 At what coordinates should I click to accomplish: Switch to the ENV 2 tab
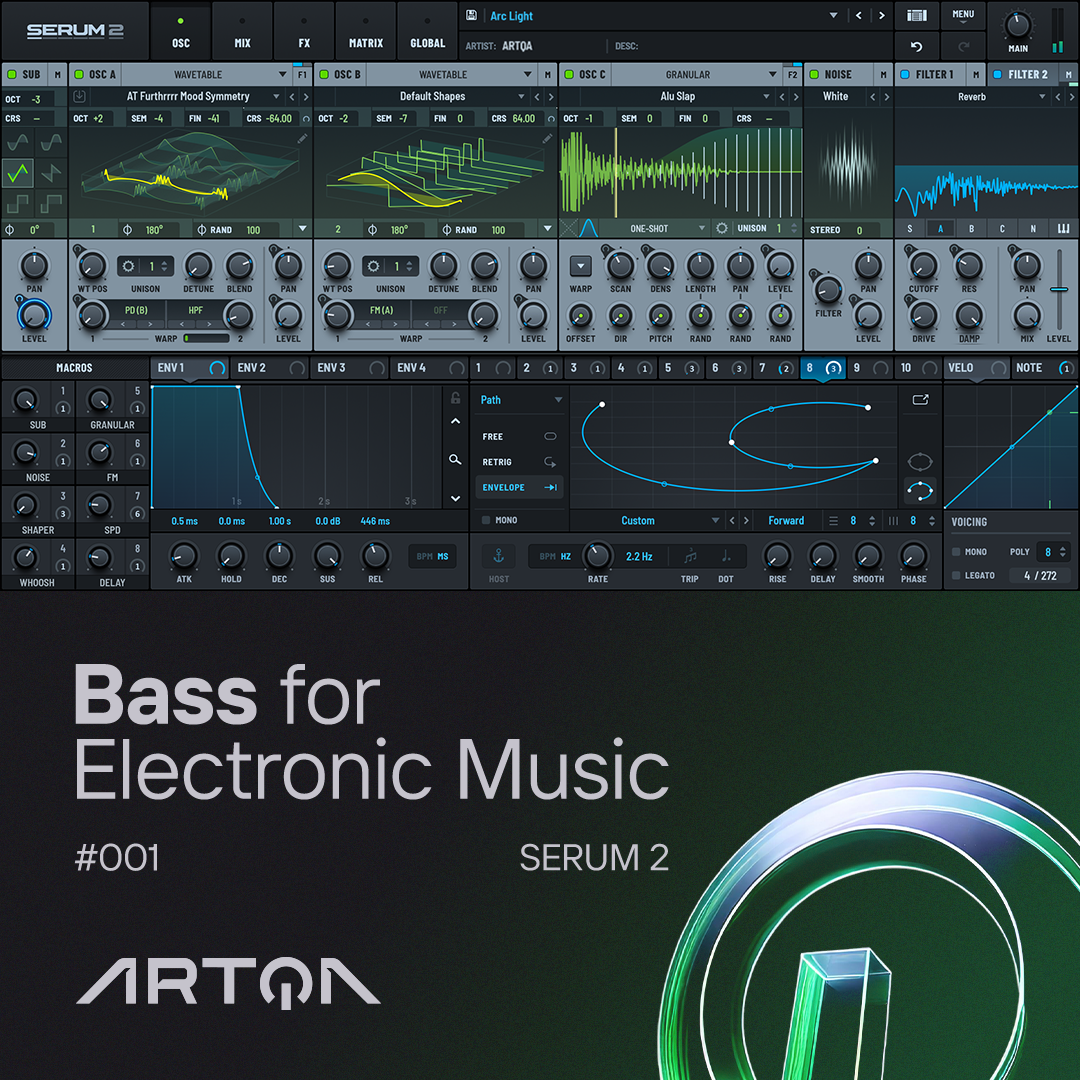(x=252, y=368)
